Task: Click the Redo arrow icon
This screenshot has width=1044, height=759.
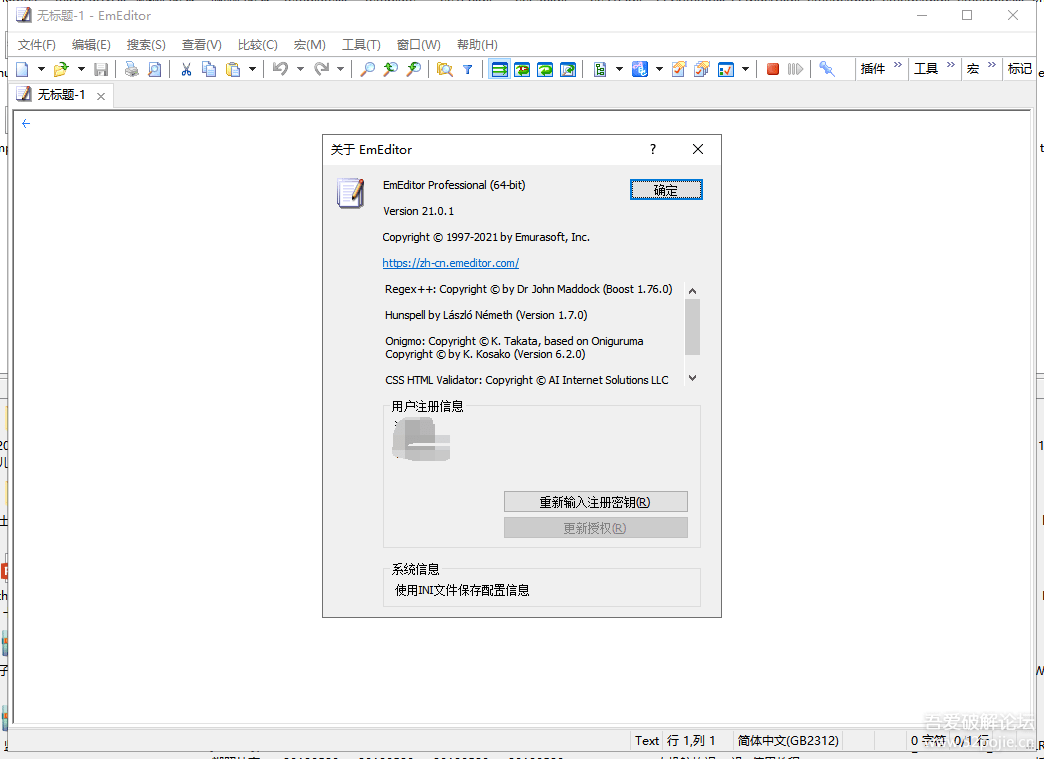Action: tap(322, 69)
